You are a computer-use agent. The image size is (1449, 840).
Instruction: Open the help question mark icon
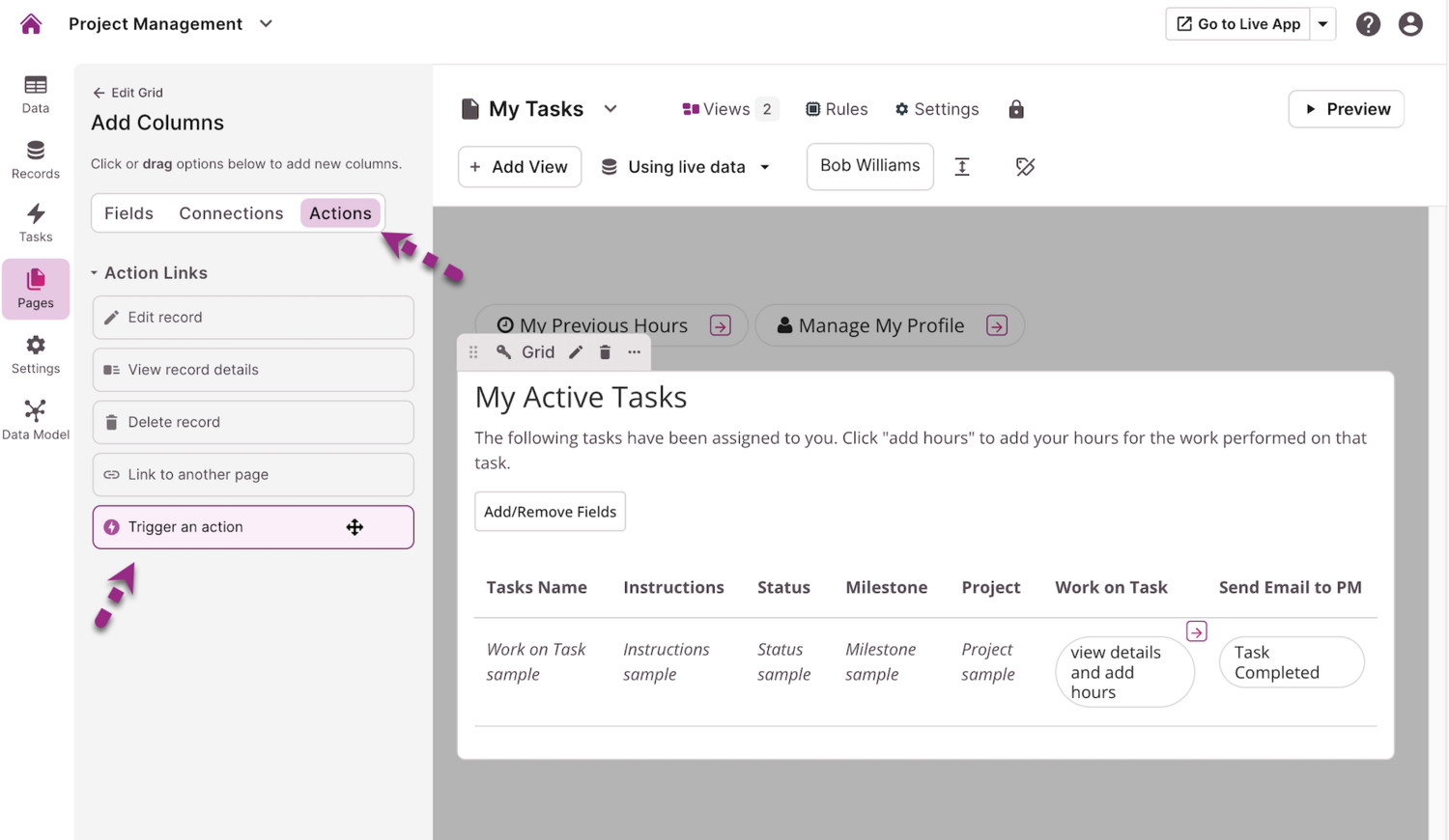(x=1367, y=24)
